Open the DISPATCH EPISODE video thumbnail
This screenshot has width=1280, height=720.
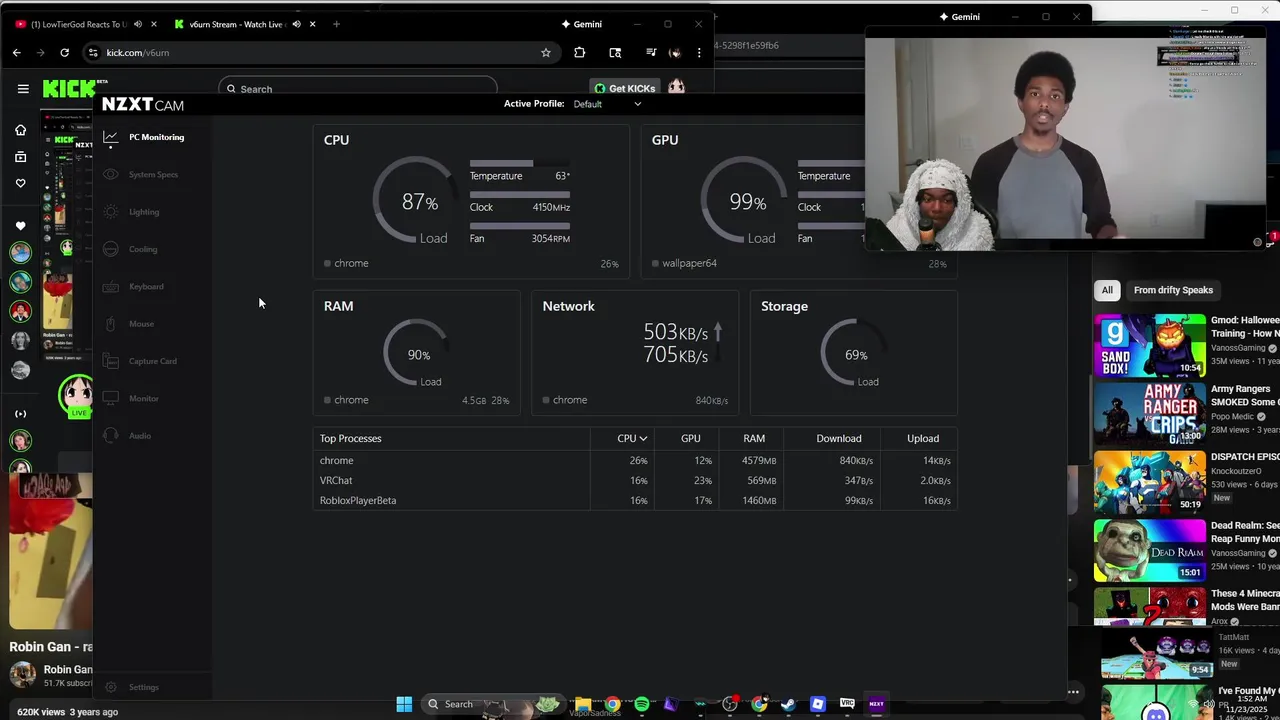click(x=1150, y=482)
